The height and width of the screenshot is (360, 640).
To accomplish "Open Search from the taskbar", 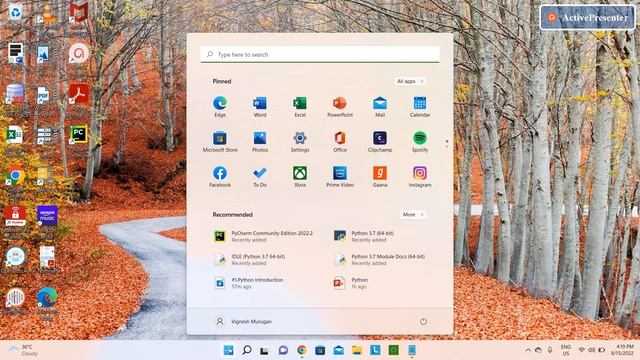I will pos(247,350).
